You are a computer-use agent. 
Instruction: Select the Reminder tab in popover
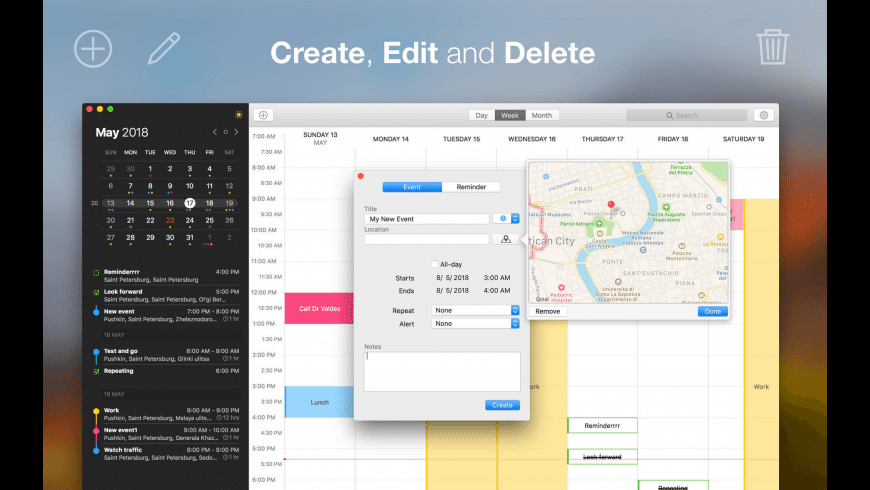coord(471,187)
